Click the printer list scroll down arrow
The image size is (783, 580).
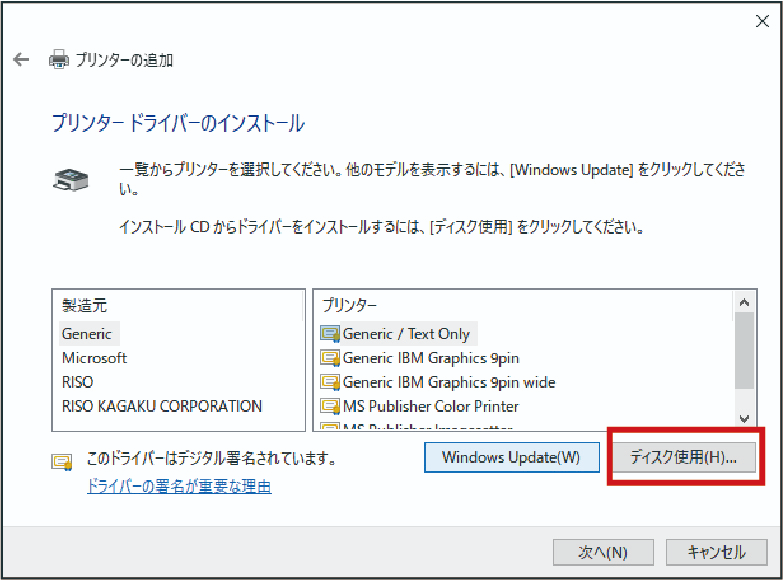744,419
